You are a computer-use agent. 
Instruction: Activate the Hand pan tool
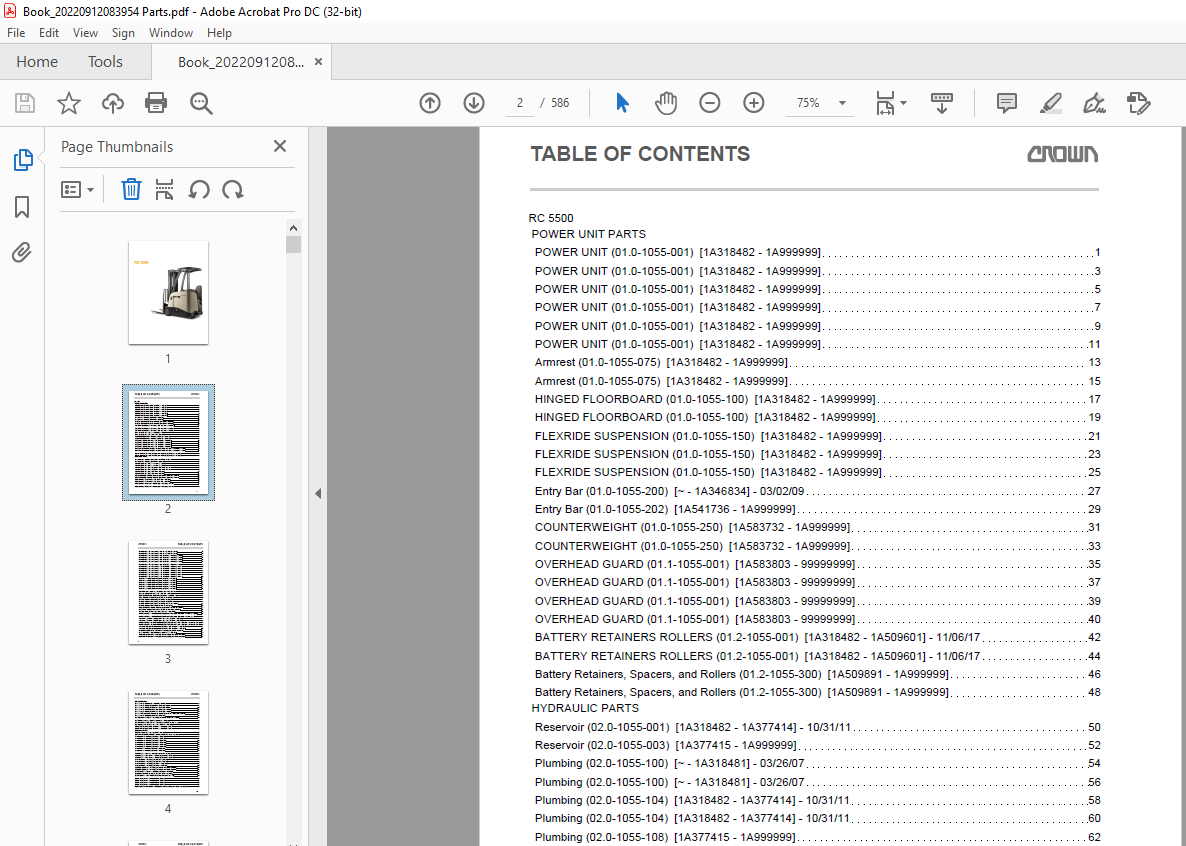click(666, 103)
